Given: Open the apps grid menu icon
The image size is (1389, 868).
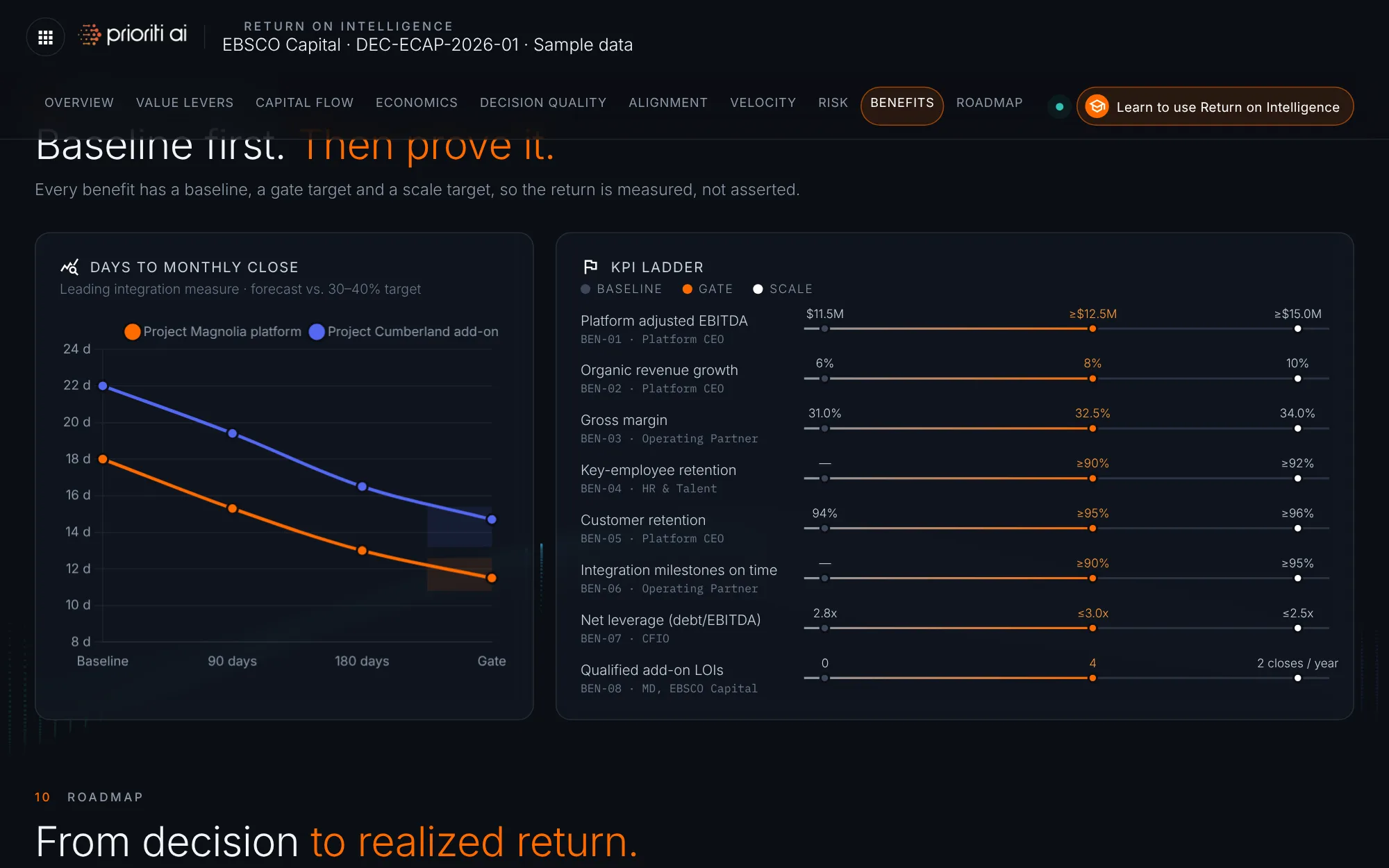Looking at the screenshot, I should (45, 37).
